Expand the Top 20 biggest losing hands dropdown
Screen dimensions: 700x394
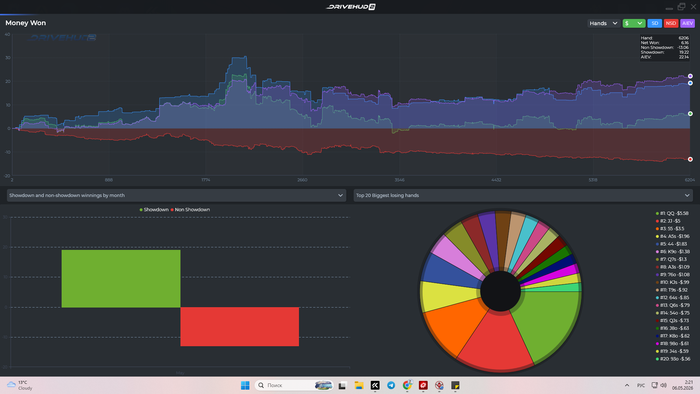pyautogui.click(x=523, y=195)
